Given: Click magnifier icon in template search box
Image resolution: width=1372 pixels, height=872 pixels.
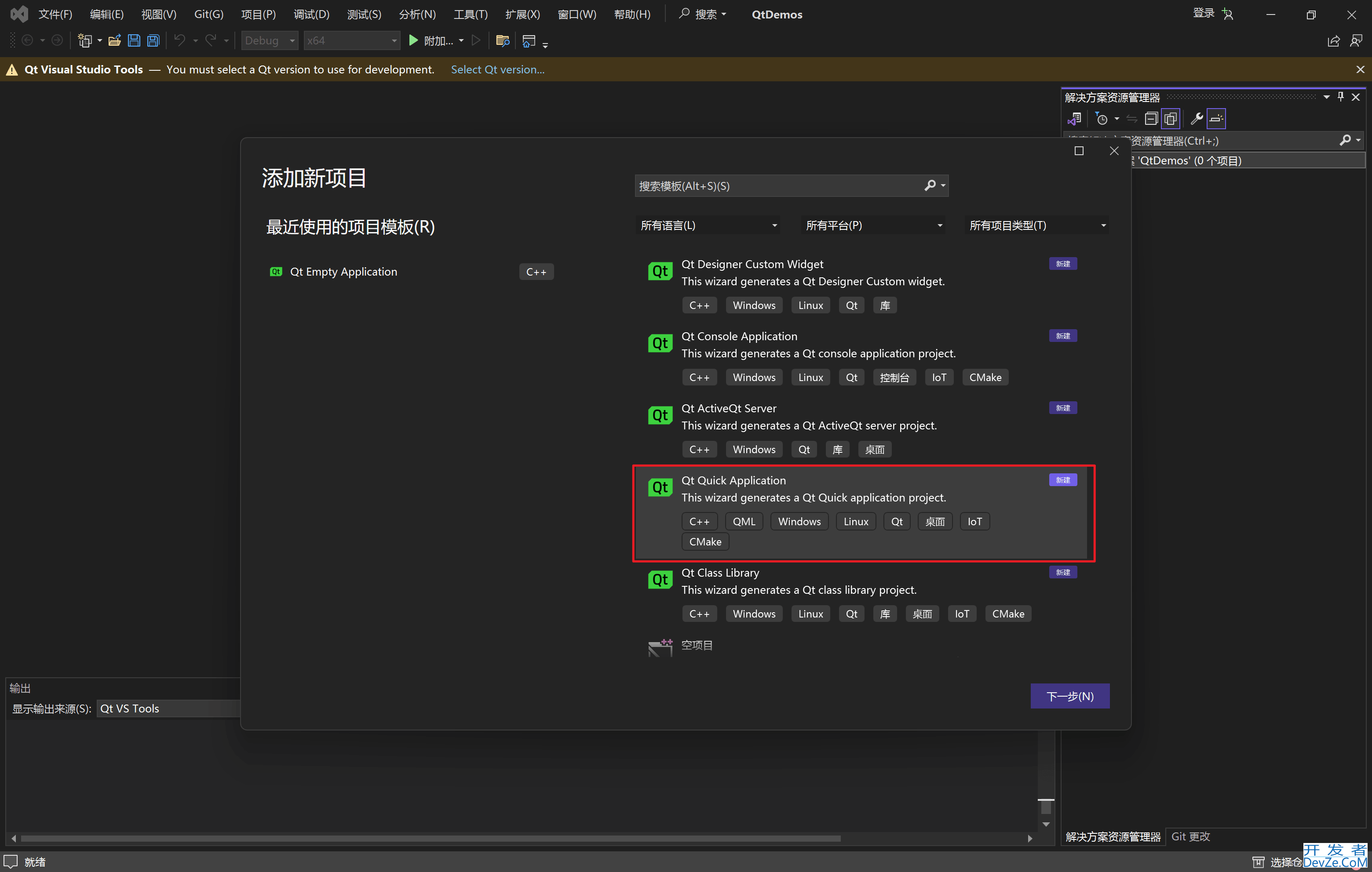Looking at the screenshot, I should click(x=930, y=185).
